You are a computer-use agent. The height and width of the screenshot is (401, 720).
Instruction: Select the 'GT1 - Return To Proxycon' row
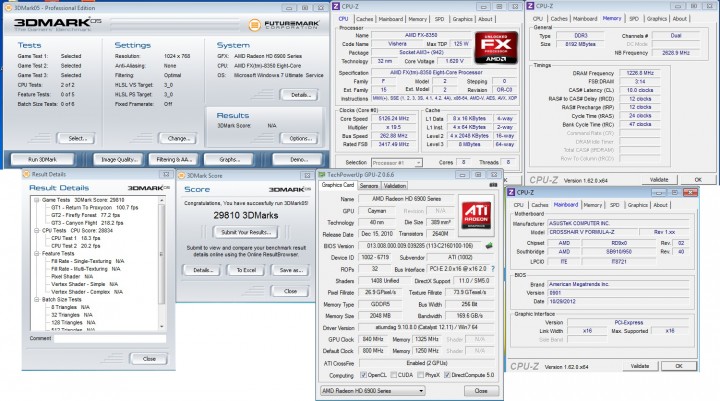(x=95, y=208)
